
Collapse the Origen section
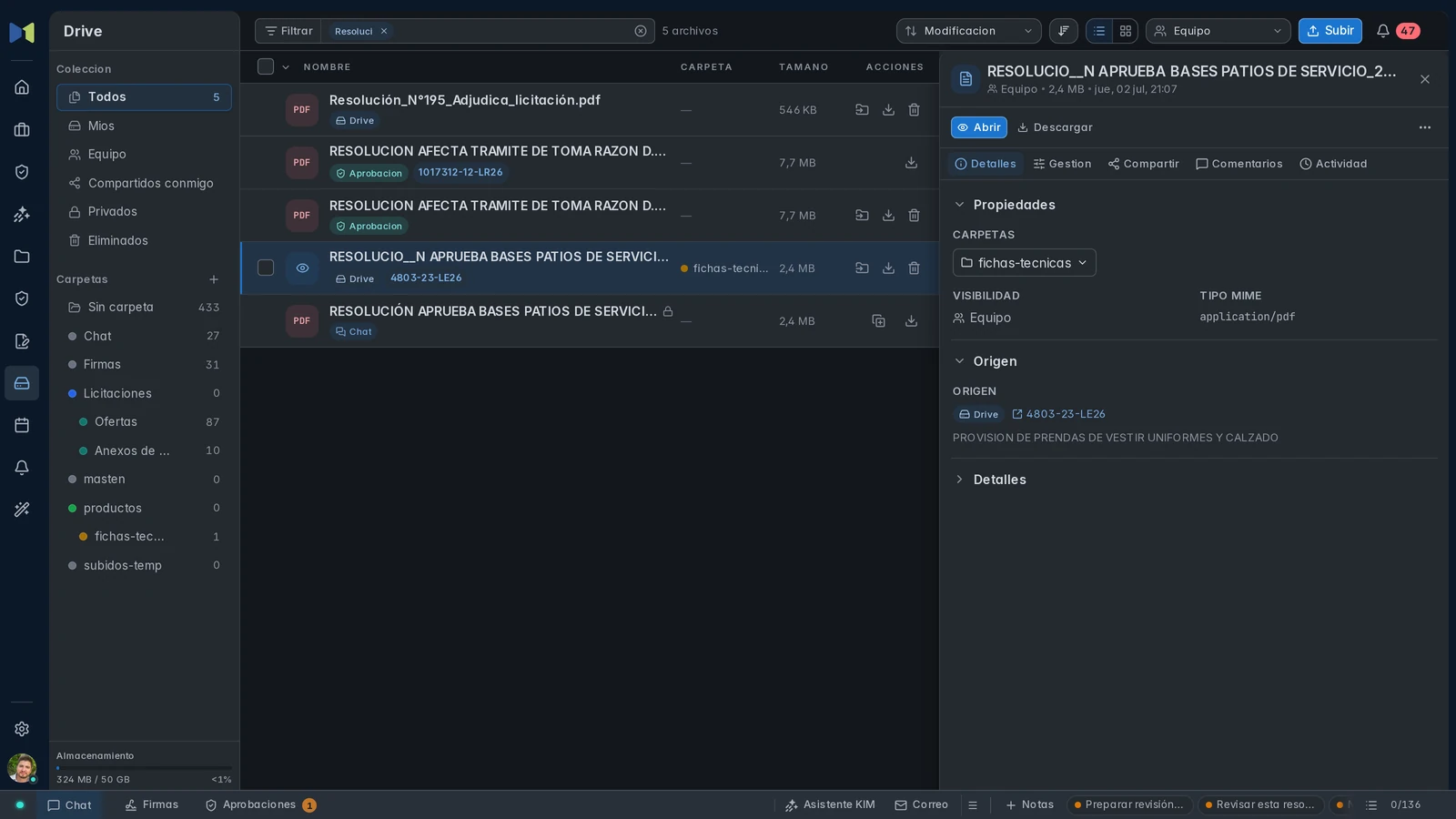tap(986, 361)
